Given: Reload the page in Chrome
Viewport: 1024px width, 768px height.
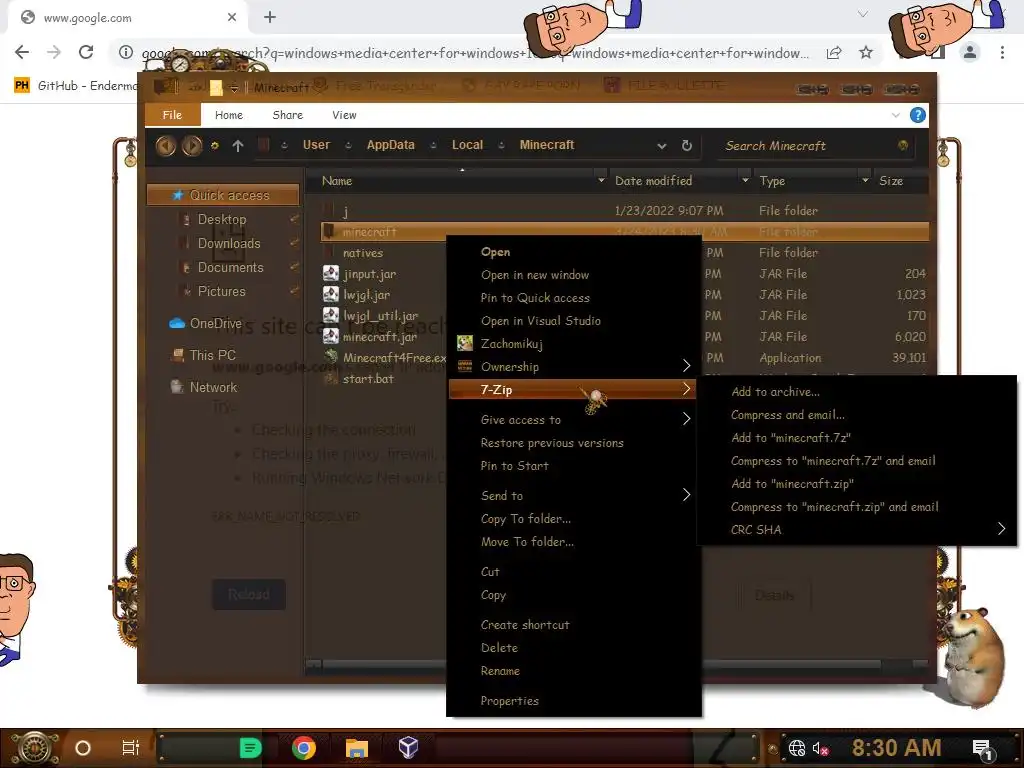Looking at the screenshot, I should coord(86,52).
